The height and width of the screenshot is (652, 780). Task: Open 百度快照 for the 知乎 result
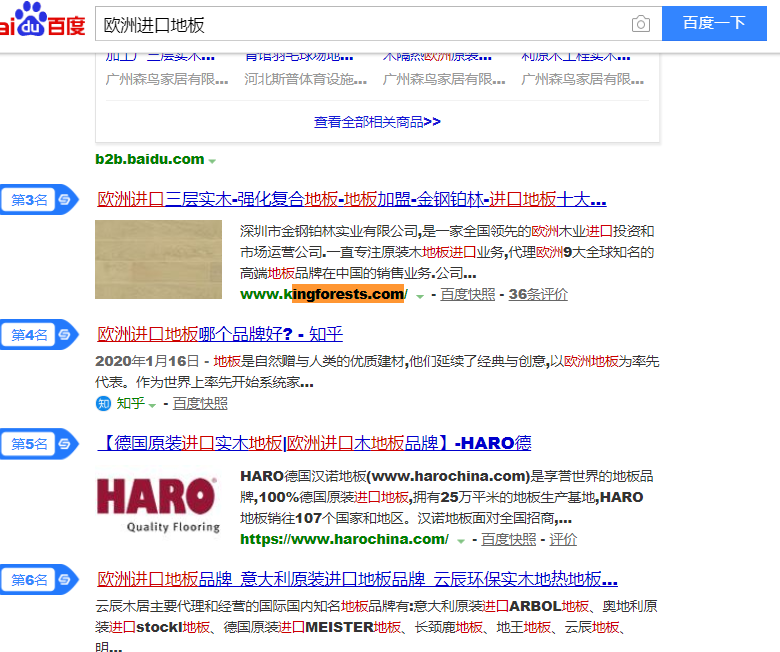click(x=200, y=403)
